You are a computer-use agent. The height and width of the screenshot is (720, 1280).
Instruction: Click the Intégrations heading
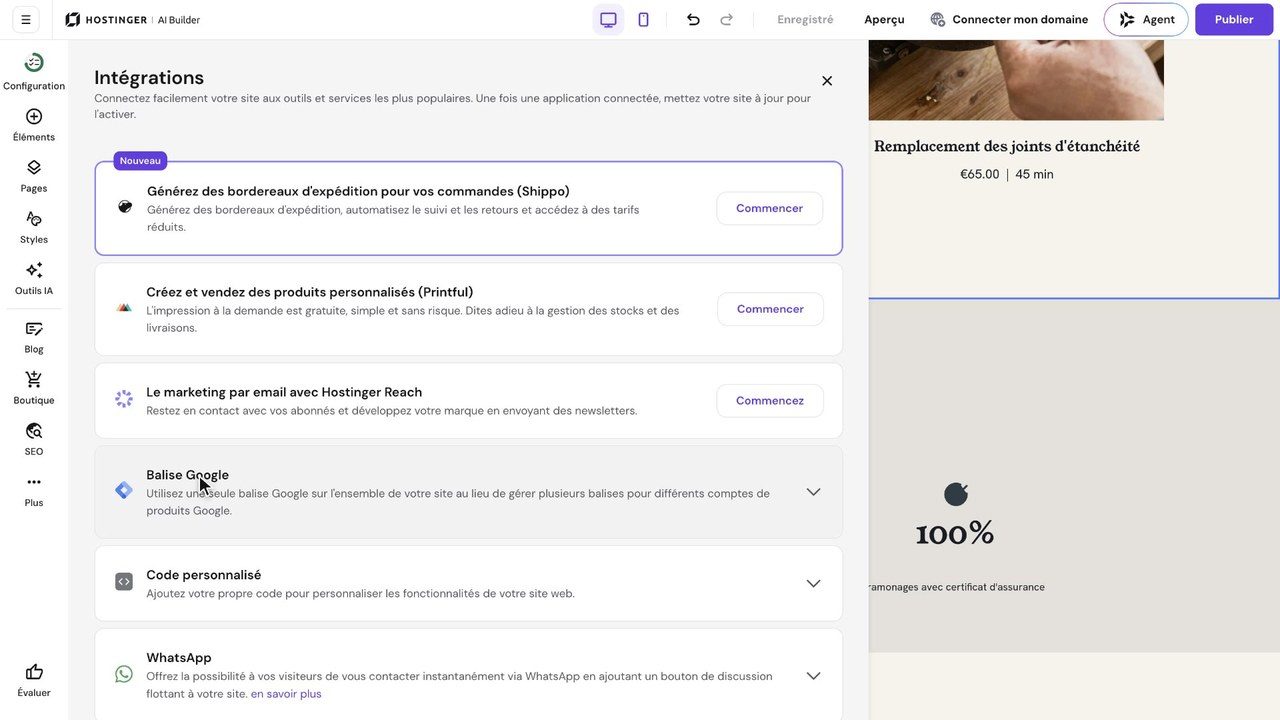149,78
